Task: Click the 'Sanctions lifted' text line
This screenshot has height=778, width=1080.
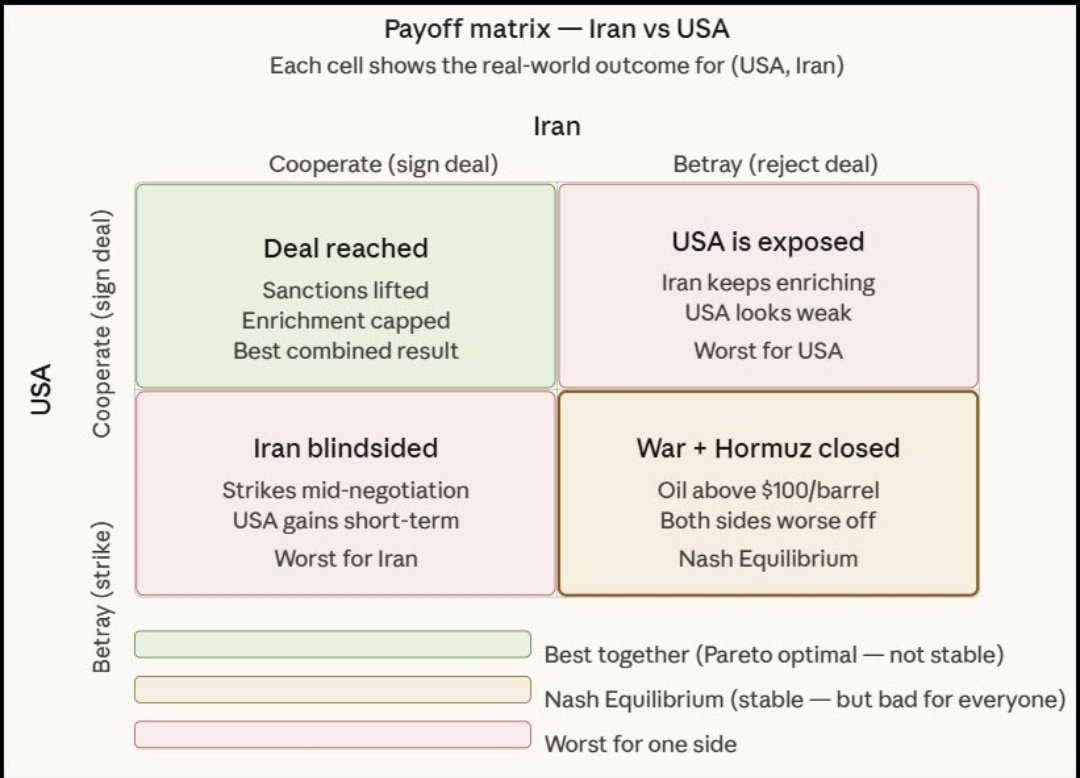Action: (x=345, y=290)
